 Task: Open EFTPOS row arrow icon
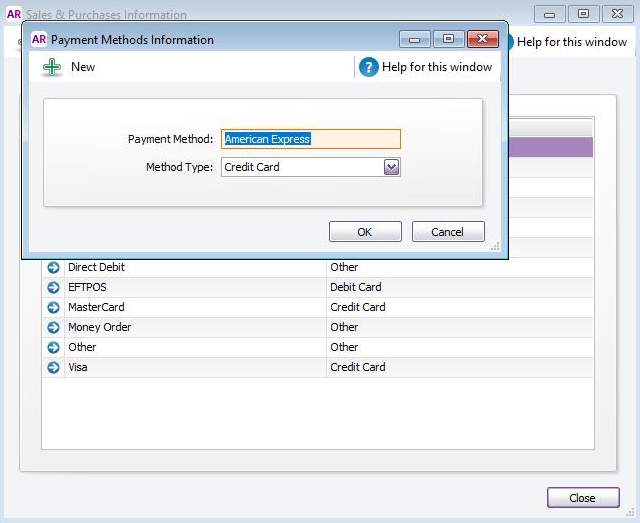tap(53, 287)
